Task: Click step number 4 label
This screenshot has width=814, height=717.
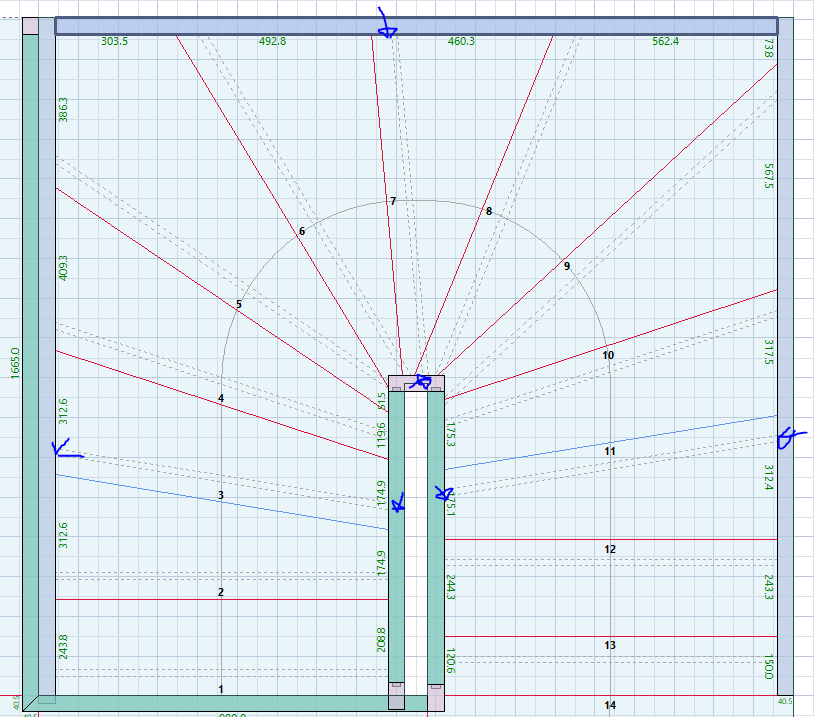Action: (x=221, y=398)
